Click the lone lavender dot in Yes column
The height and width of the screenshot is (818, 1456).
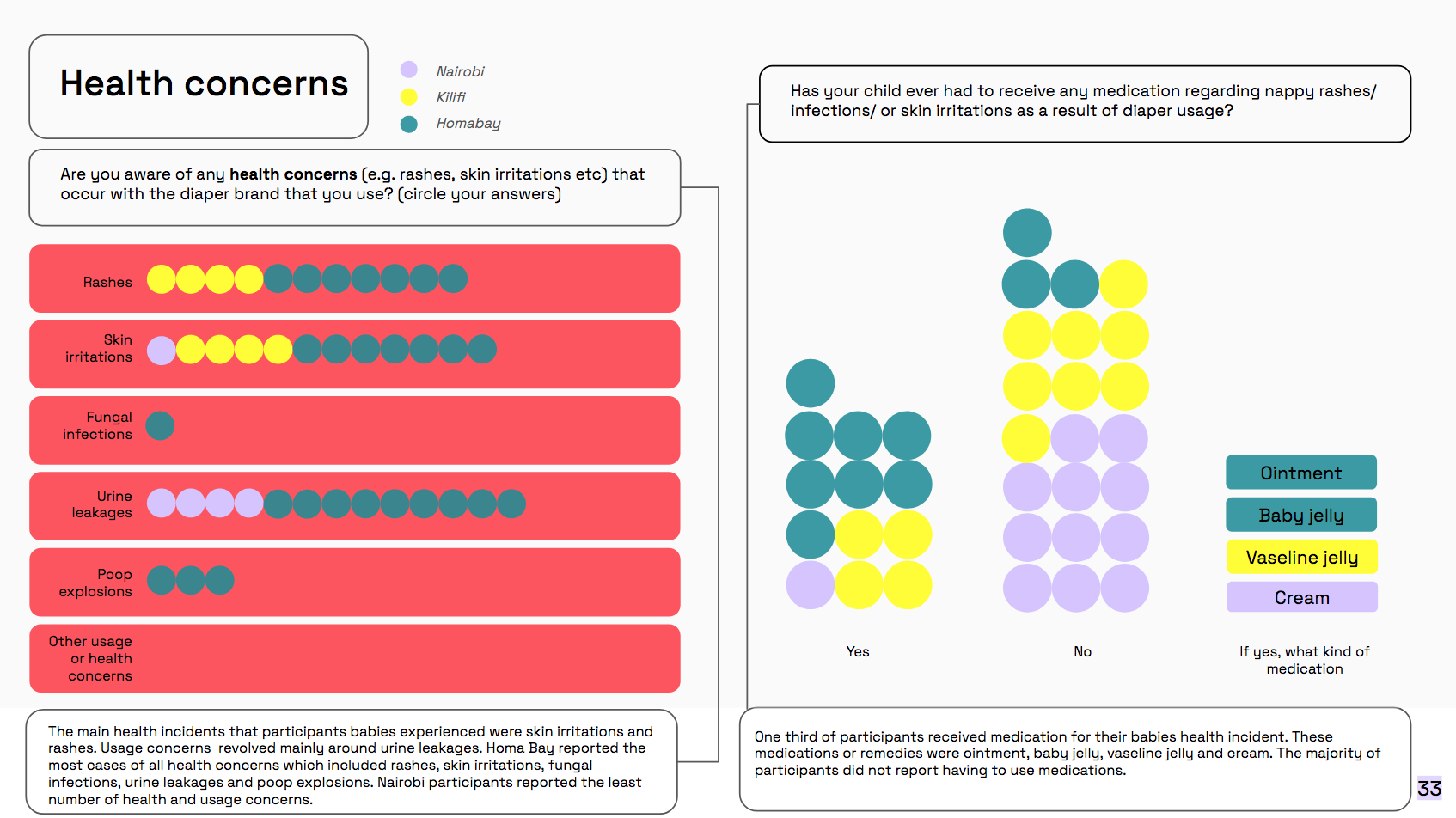(x=811, y=585)
